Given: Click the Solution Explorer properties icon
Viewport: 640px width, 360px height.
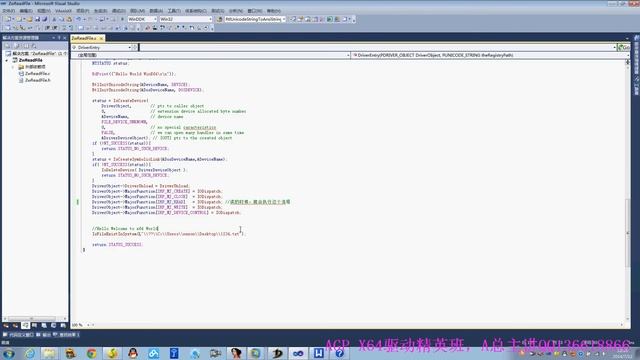Looking at the screenshot, I should [7, 46].
